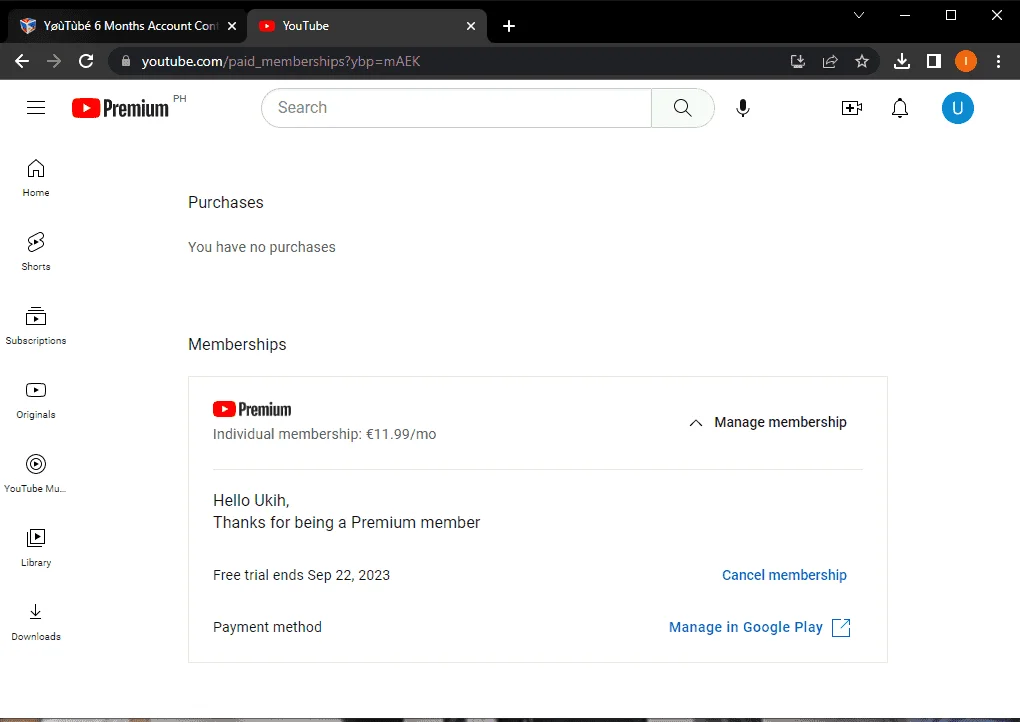Select the YouTube browser tab
1020x722 pixels.
click(368, 26)
